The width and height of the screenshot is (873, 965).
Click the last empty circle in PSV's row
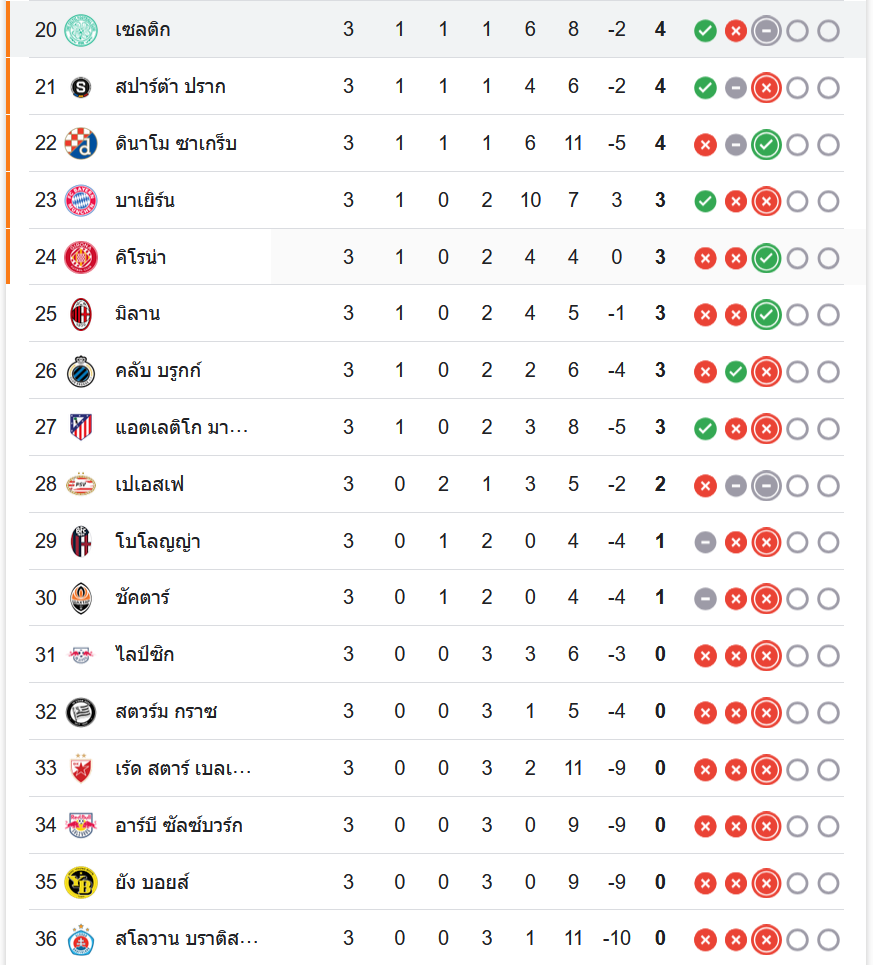coord(828,486)
